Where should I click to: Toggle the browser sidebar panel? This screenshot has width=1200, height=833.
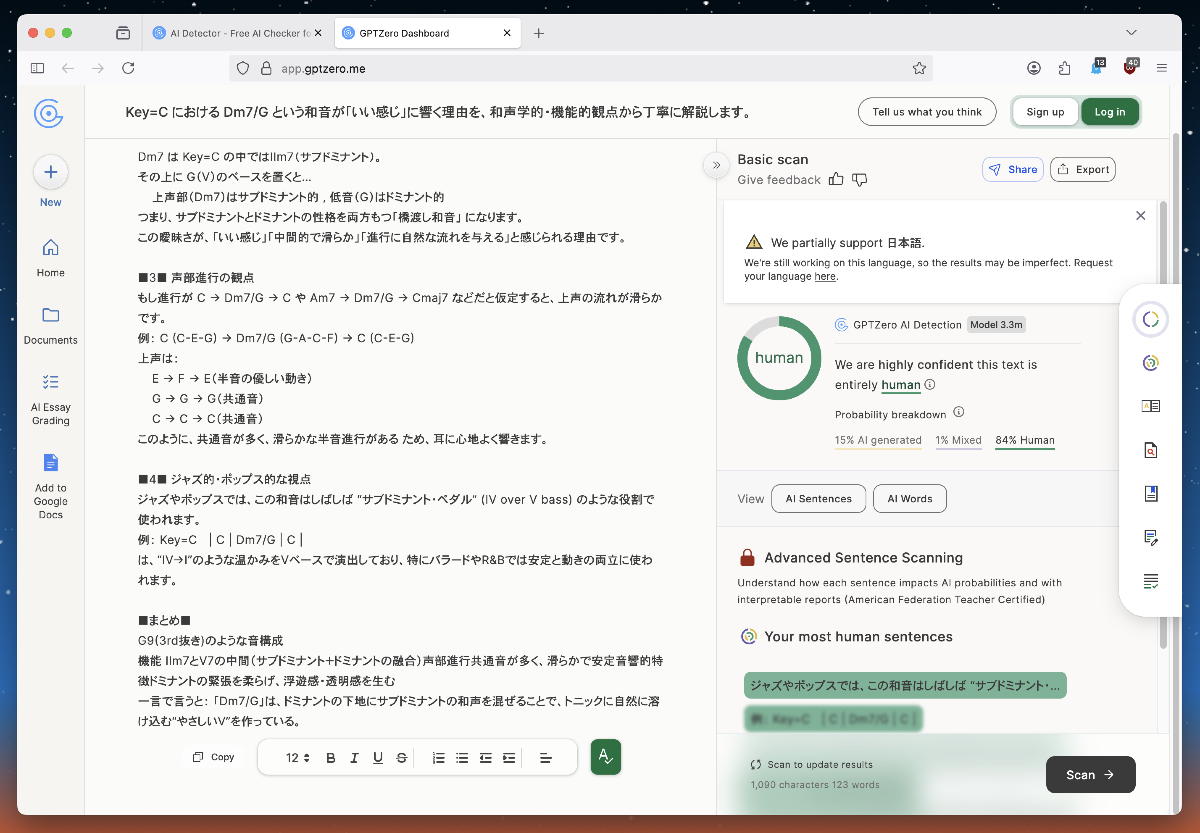(x=37, y=68)
